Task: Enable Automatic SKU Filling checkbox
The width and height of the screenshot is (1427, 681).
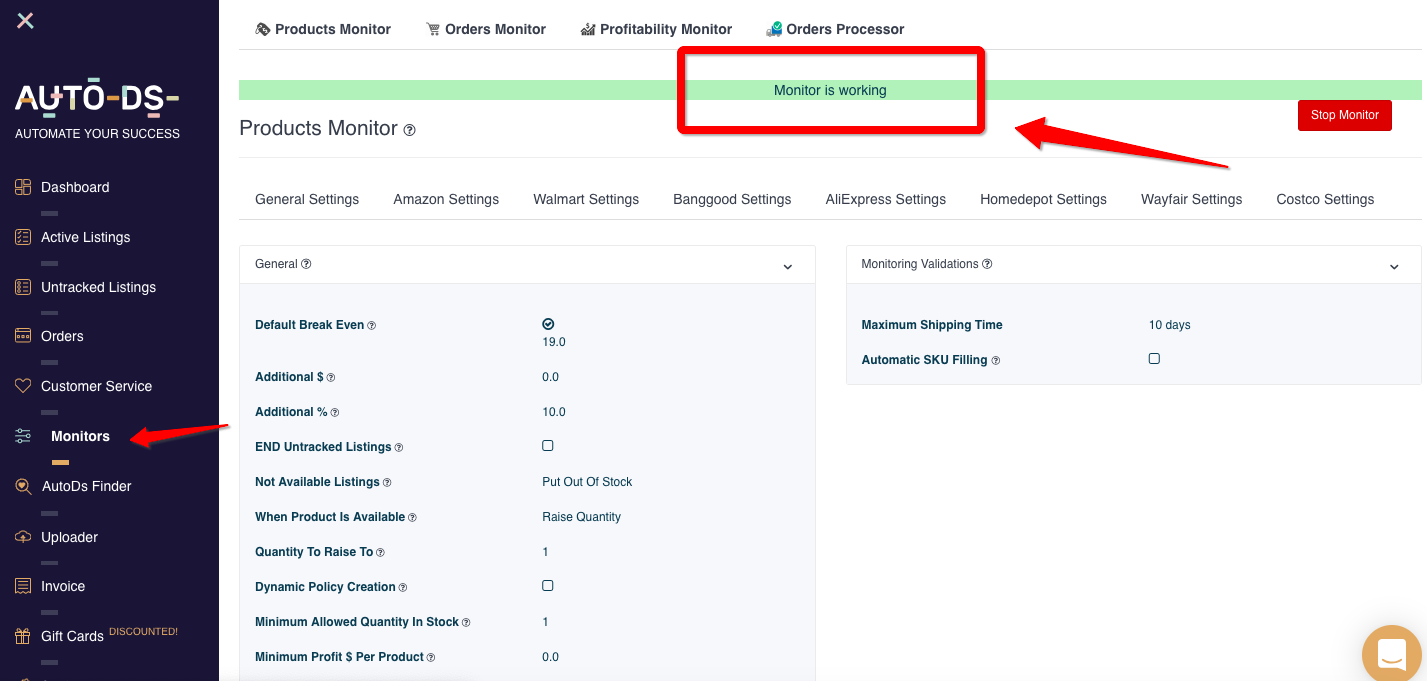Action: pos(1154,358)
